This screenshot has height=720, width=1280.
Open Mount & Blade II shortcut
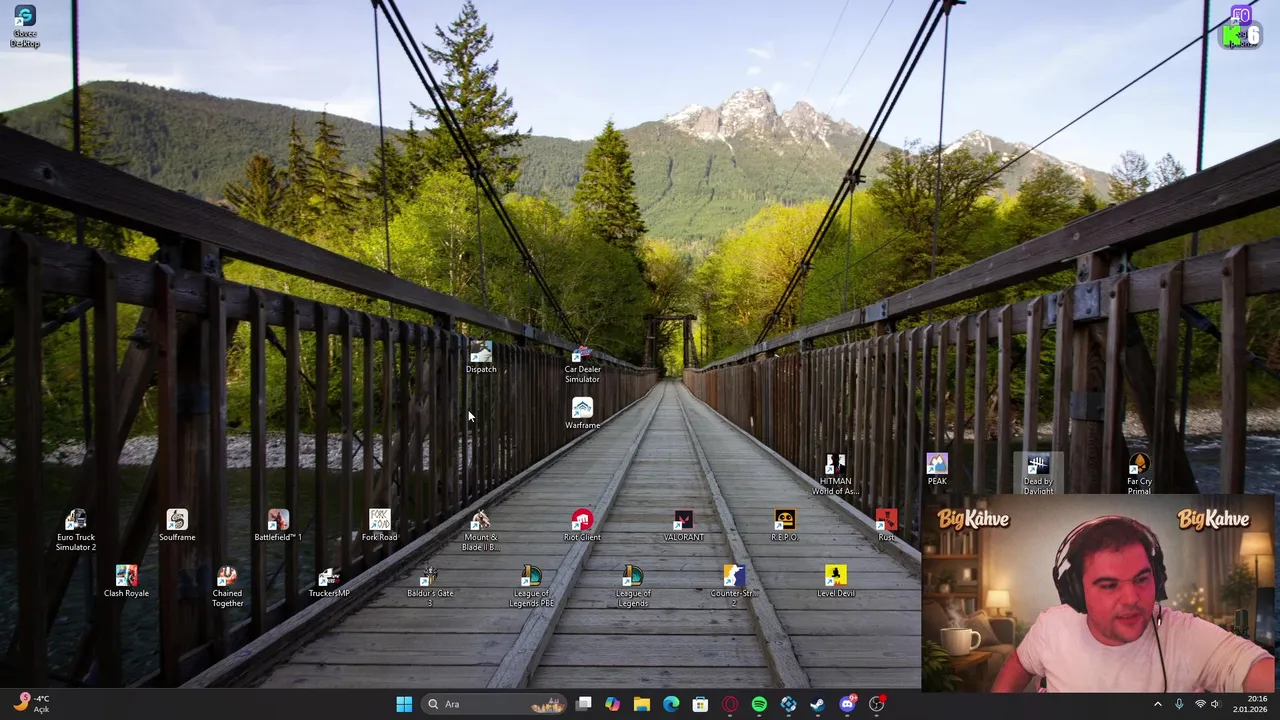pyautogui.click(x=480, y=531)
